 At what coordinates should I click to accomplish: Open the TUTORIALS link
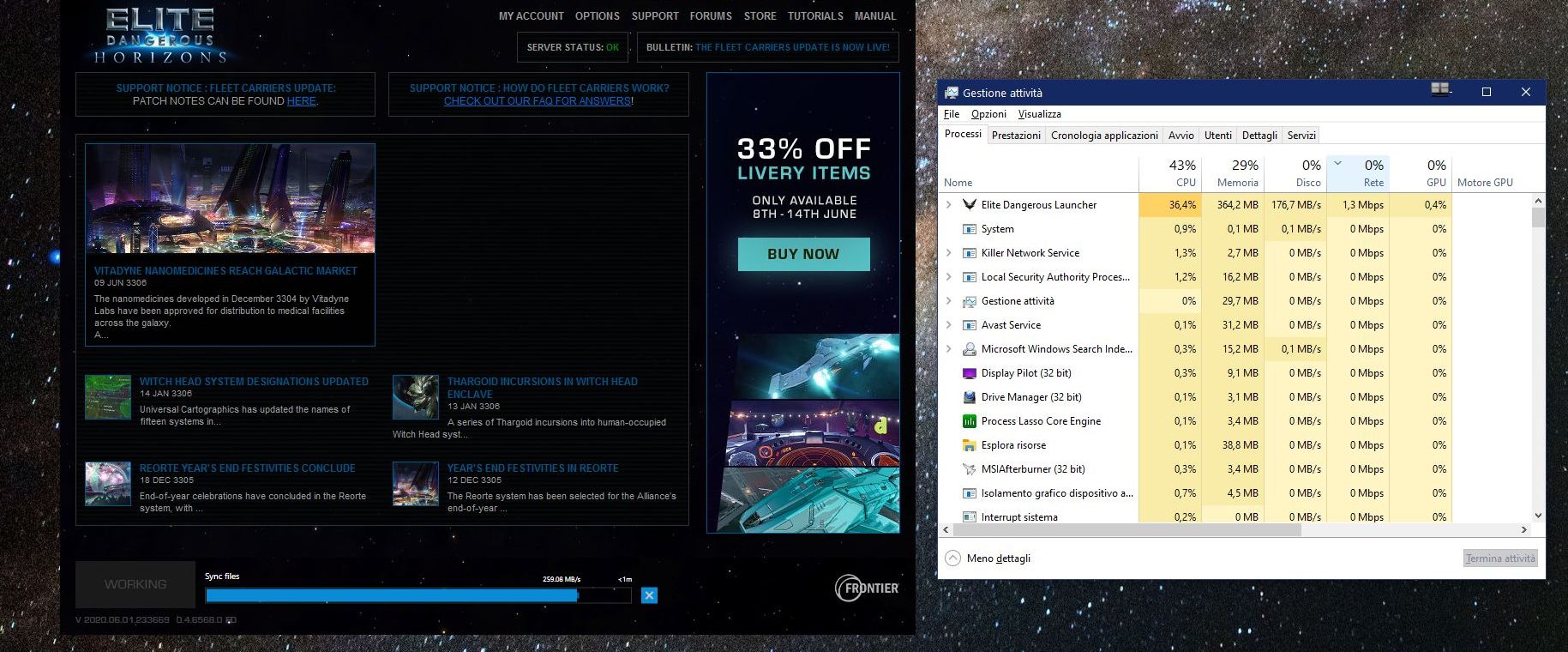click(x=815, y=16)
